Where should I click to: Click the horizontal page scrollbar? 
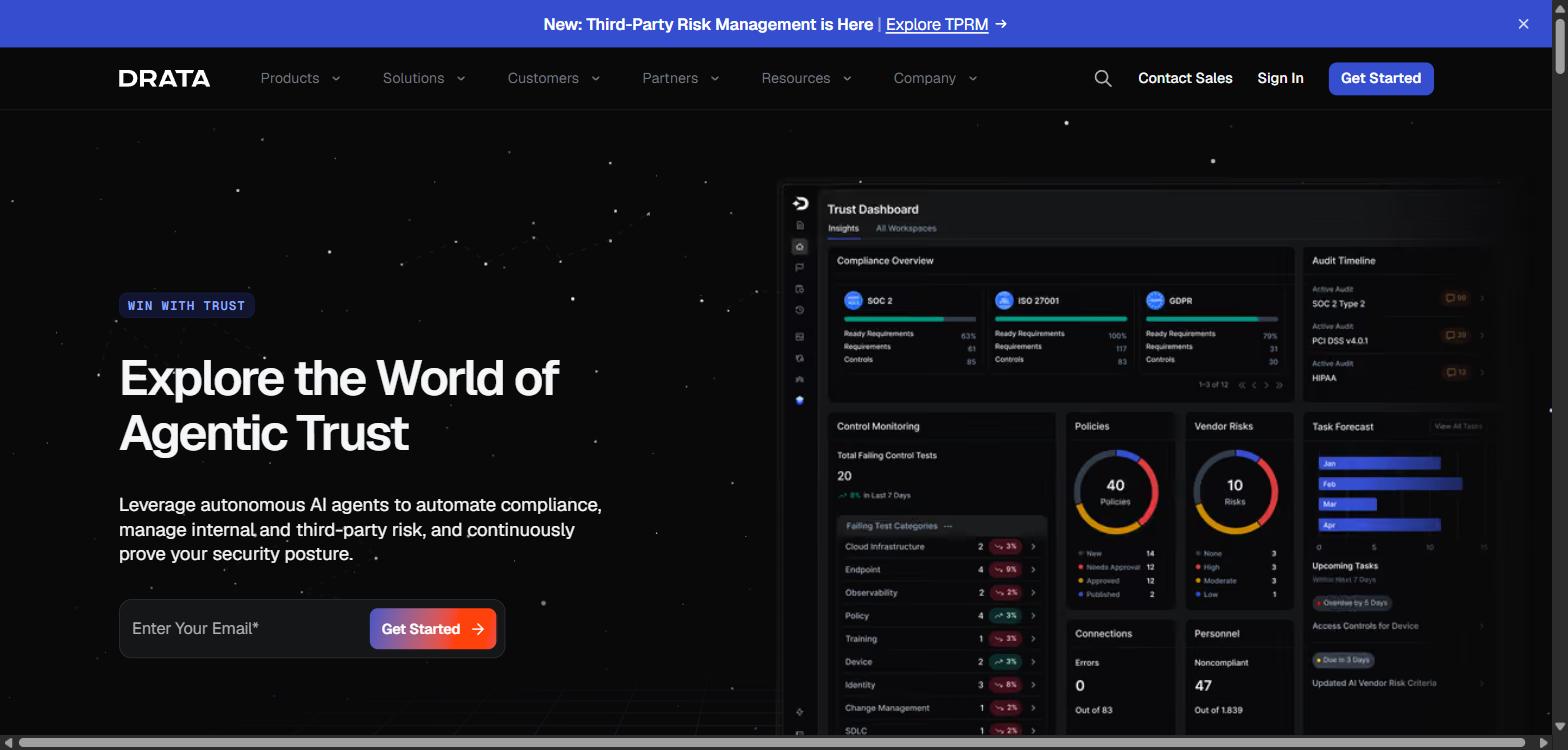770,742
